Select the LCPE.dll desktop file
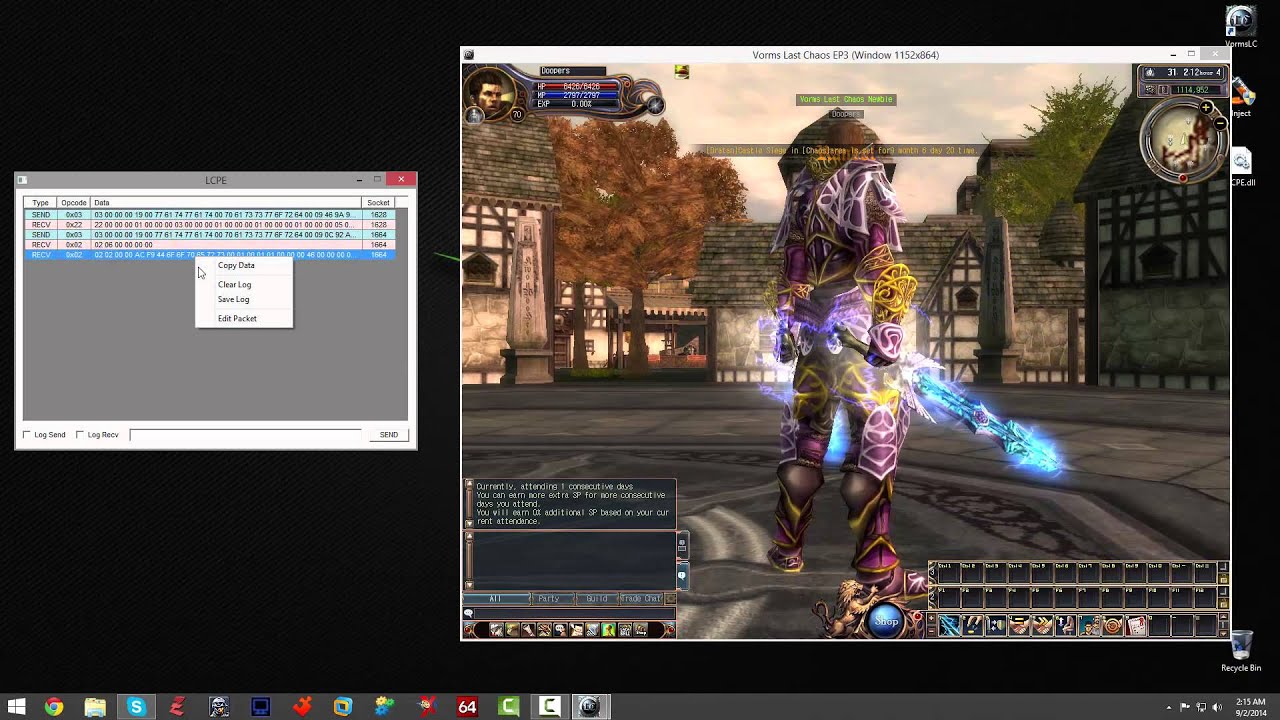Viewport: 1280px width, 720px height. coord(1242,168)
